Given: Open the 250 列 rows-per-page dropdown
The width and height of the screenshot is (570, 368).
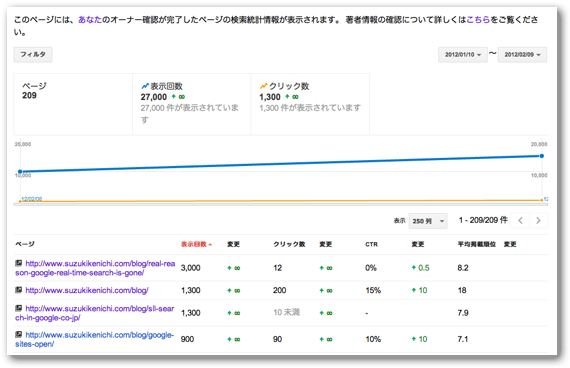Looking at the screenshot, I should pyautogui.click(x=428, y=221).
